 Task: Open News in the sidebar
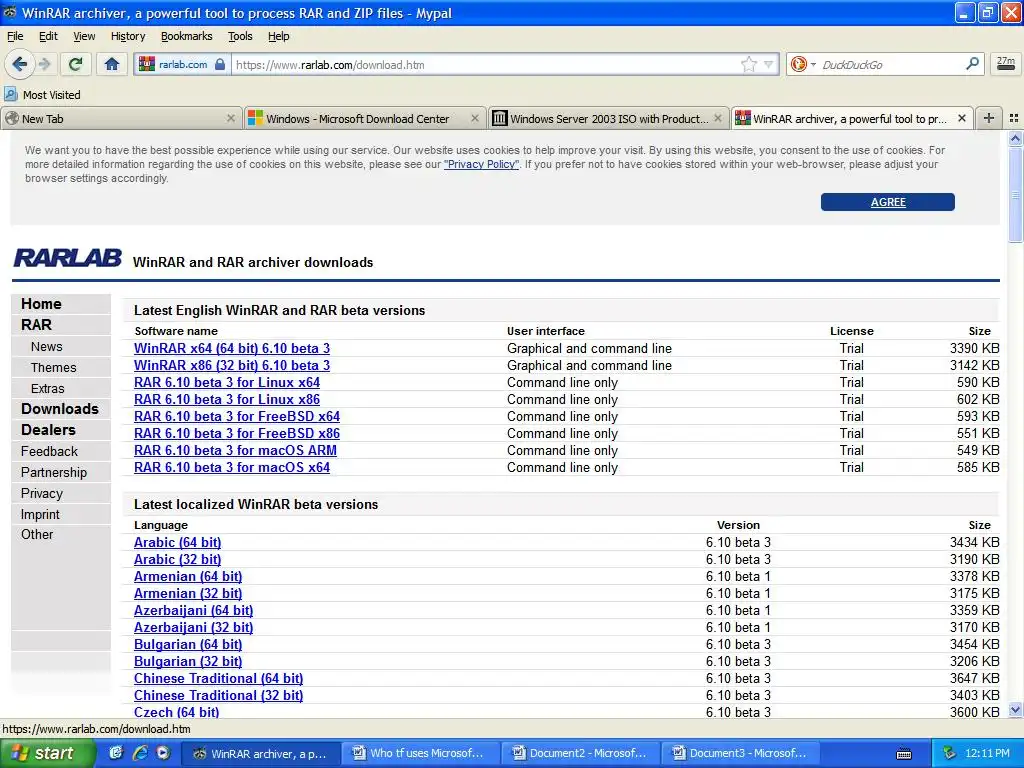(x=46, y=347)
